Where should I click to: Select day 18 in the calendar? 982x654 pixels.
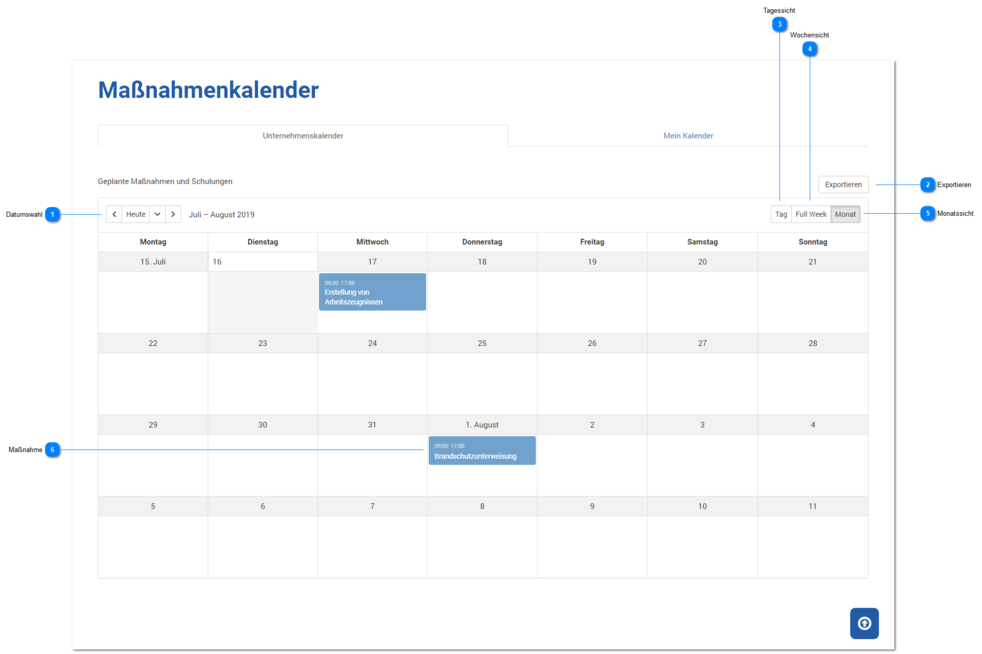[x=482, y=262]
